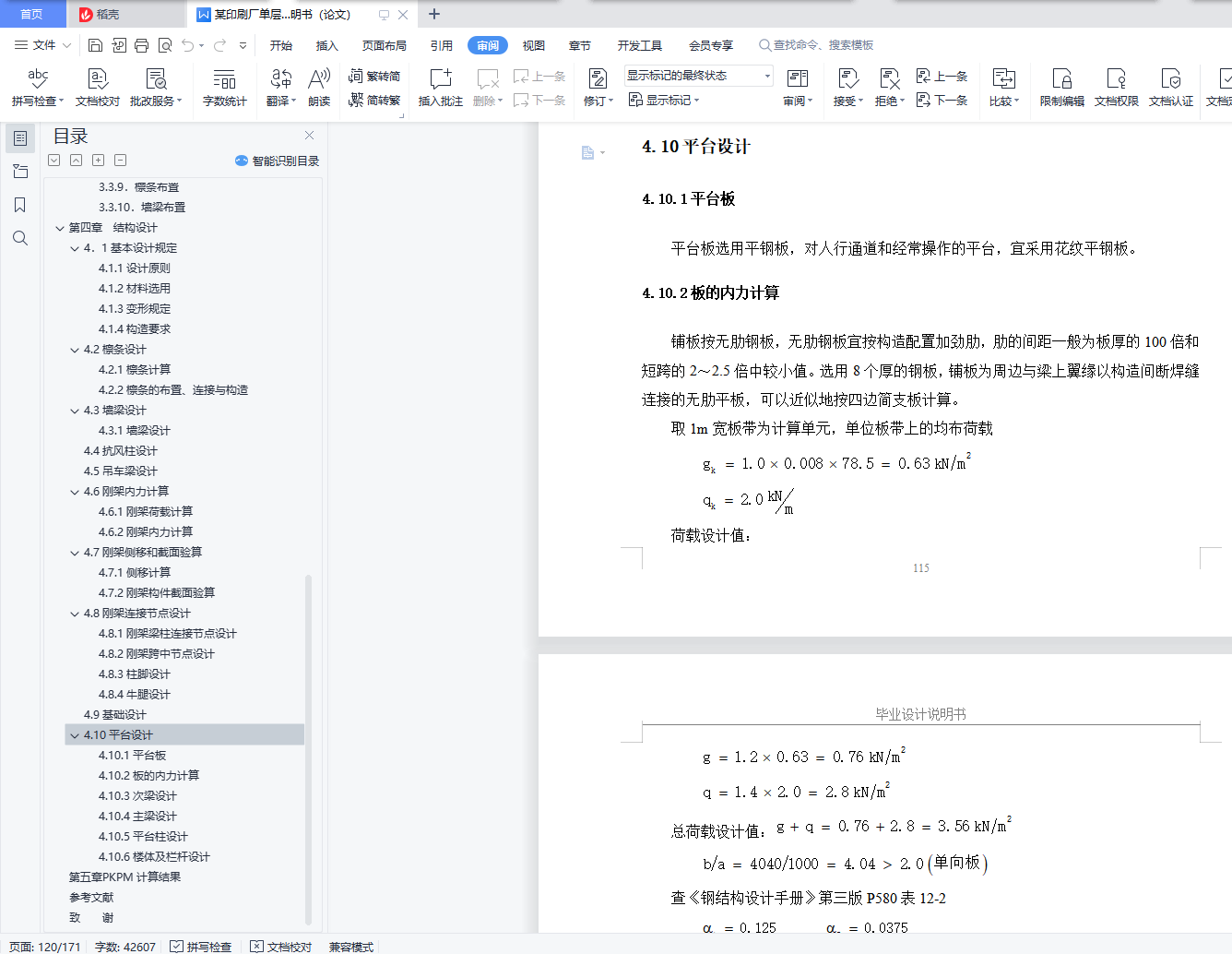Go to next comment 下一条 beside 删除
This screenshot has width=1232, height=954.
click(x=539, y=100)
